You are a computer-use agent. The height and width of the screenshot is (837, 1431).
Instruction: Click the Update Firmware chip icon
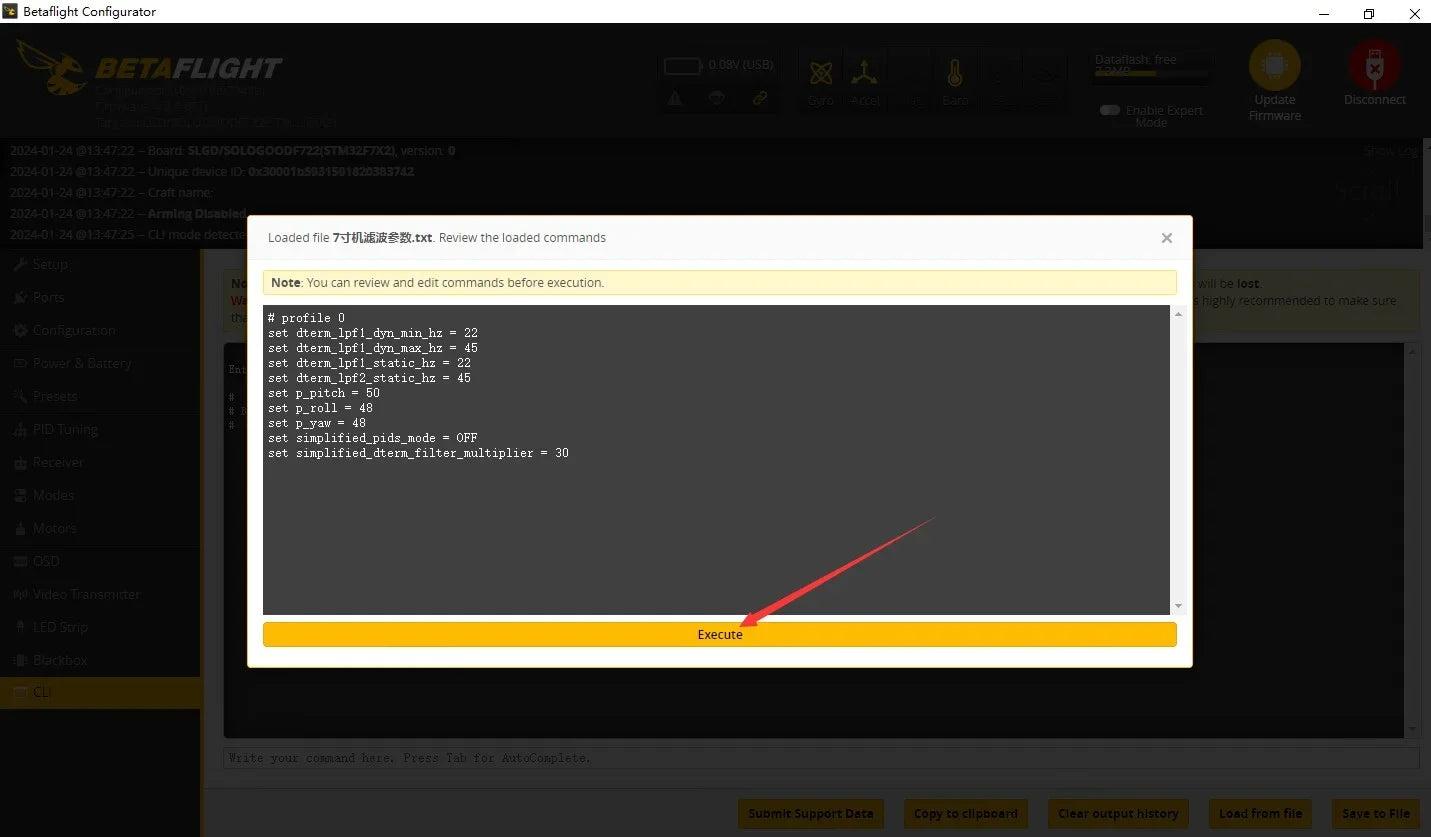pyautogui.click(x=1274, y=66)
